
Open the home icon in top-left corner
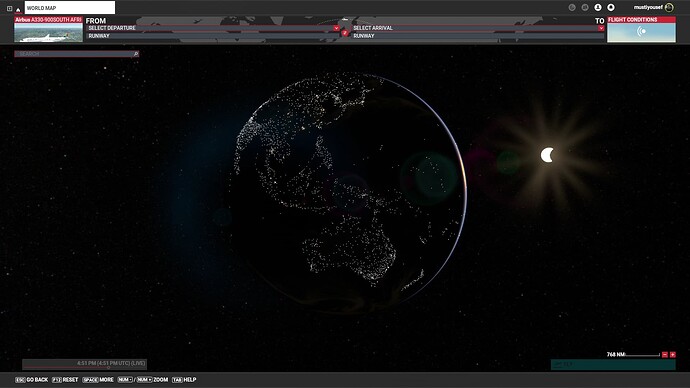pos(18,8)
